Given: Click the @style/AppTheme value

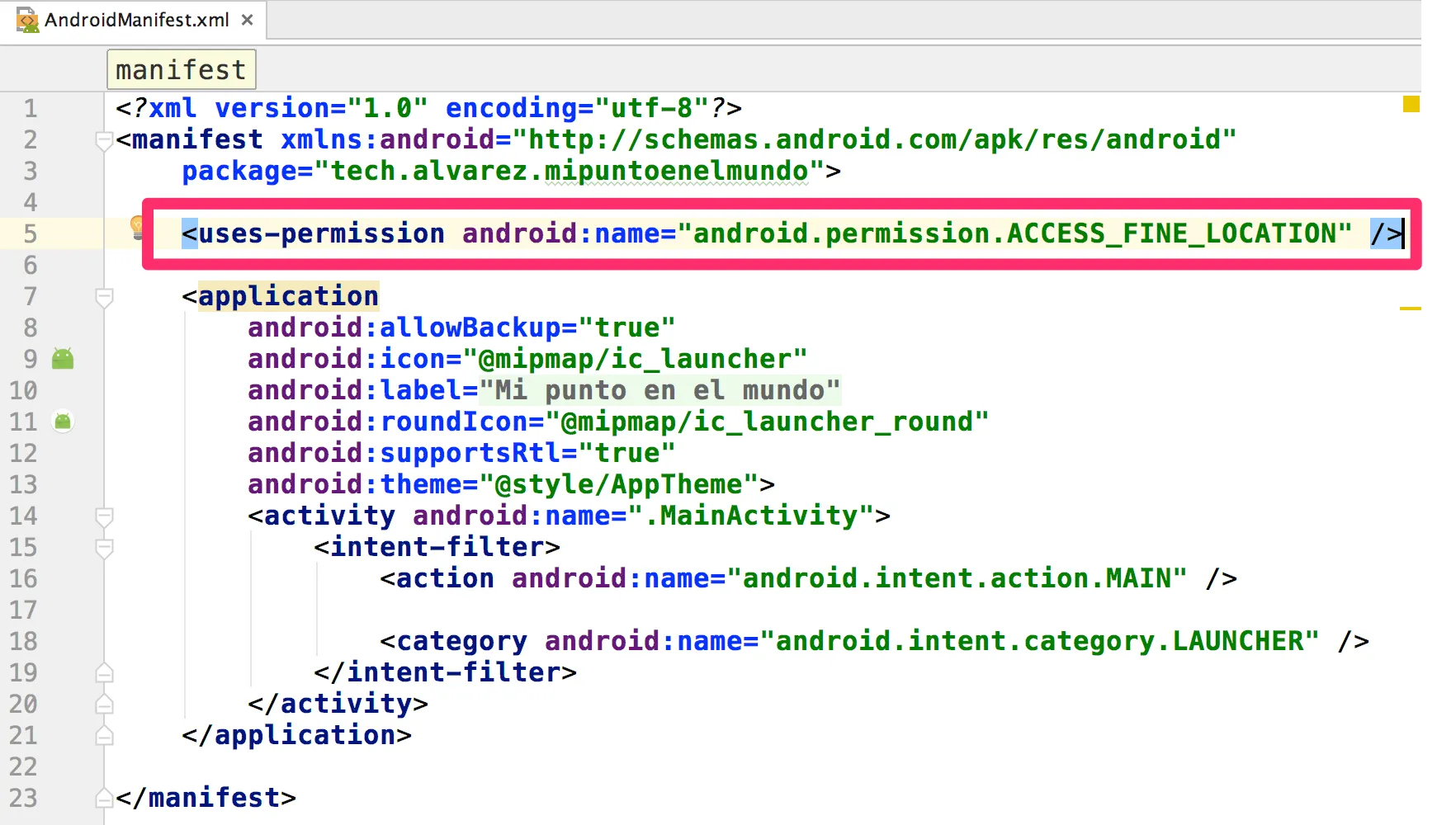Looking at the screenshot, I should pyautogui.click(x=618, y=484).
